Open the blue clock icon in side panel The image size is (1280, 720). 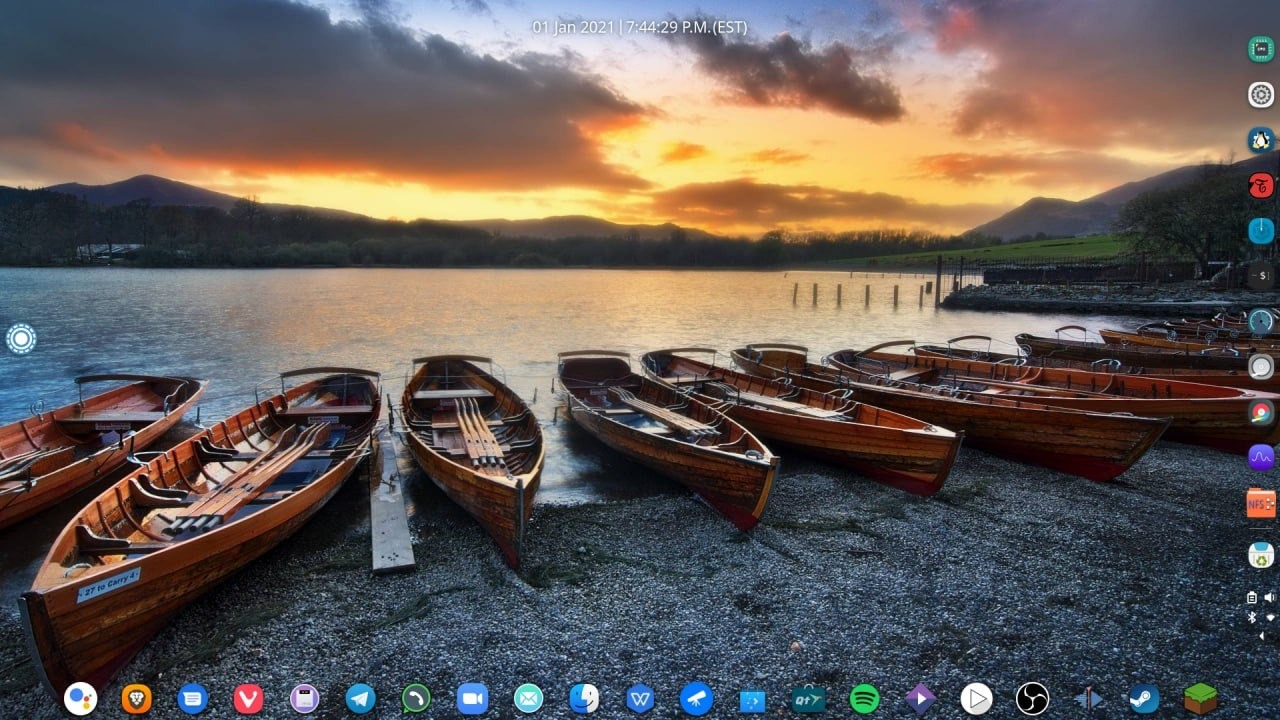point(1261,230)
